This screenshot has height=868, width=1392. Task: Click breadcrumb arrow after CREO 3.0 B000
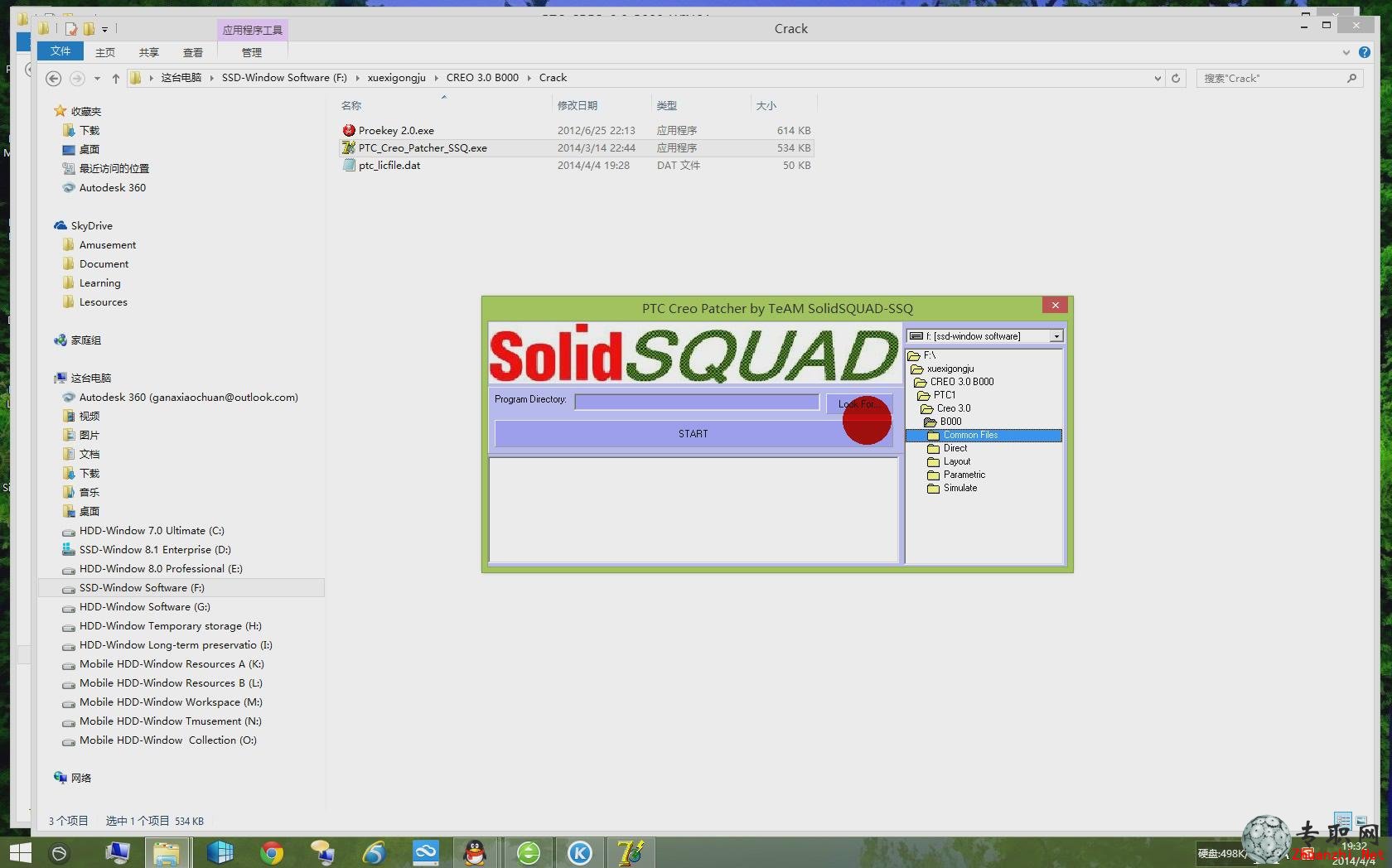(529, 78)
